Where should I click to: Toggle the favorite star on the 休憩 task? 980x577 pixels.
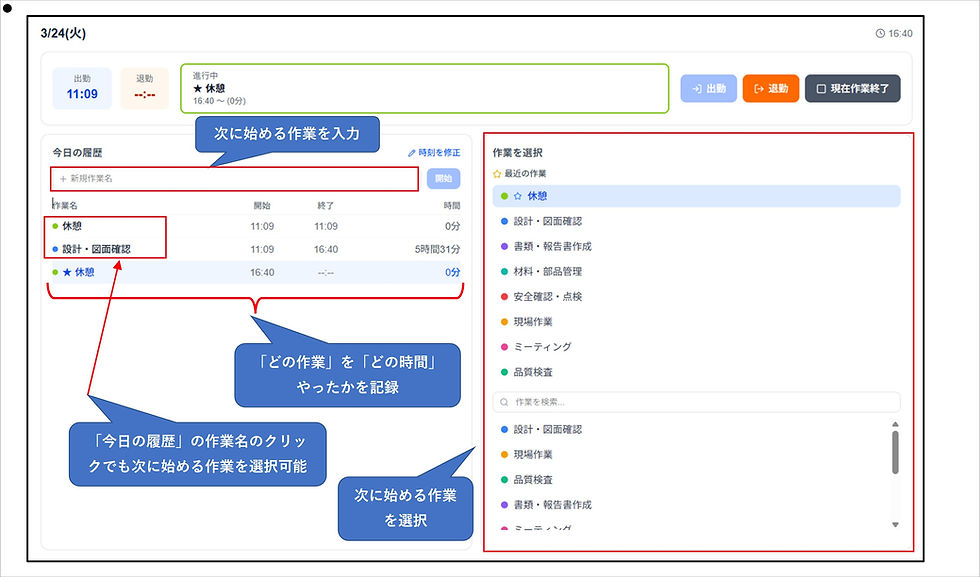coord(516,196)
